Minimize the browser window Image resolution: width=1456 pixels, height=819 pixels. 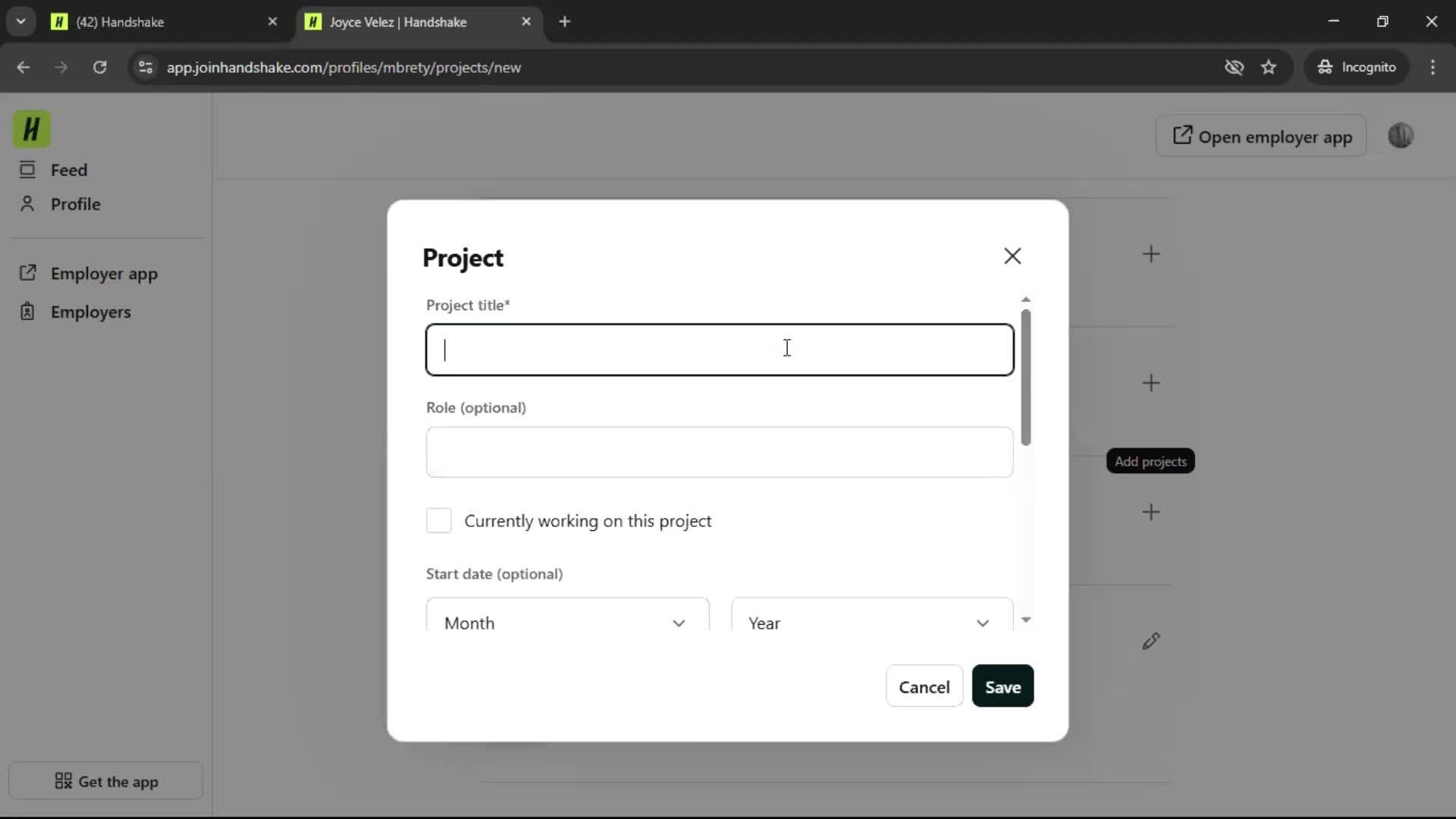(1334, 21)
